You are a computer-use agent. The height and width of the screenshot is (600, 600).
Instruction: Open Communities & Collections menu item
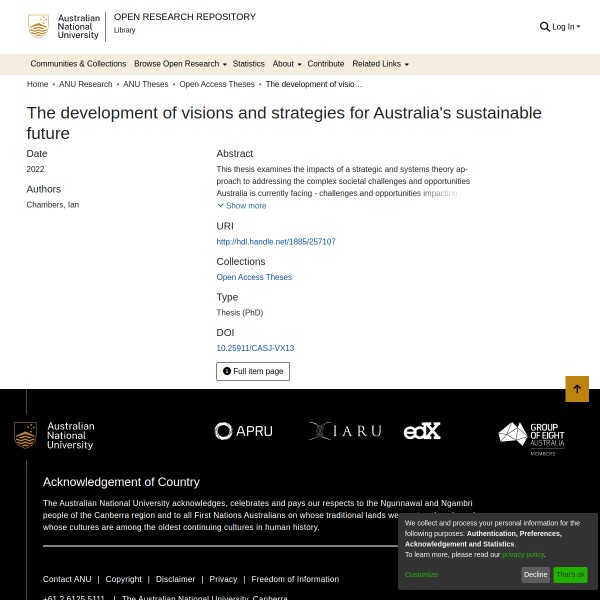click(78, 64)
